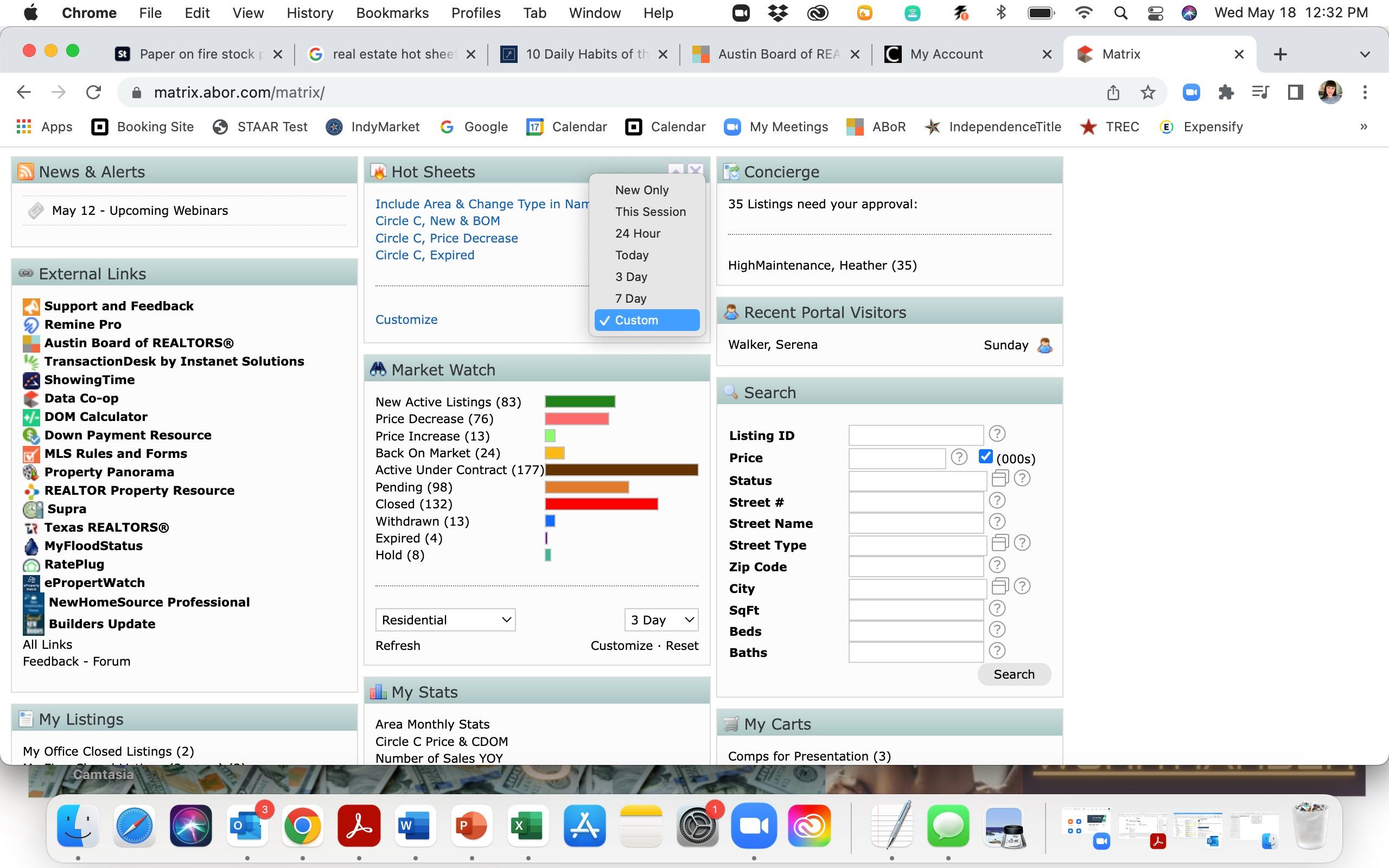Expand the bookmarks bar overflow chevron

(1363, 127)
